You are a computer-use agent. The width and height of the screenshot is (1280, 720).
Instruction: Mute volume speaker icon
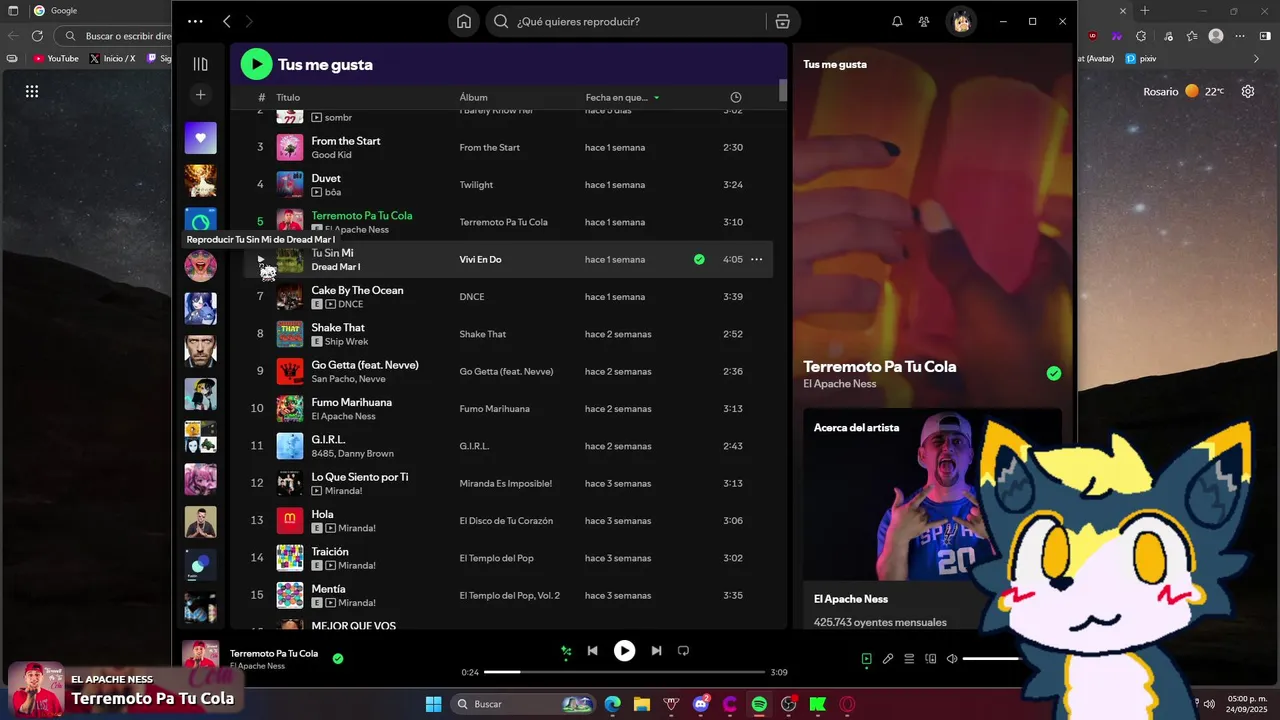[x=952, y=659]
